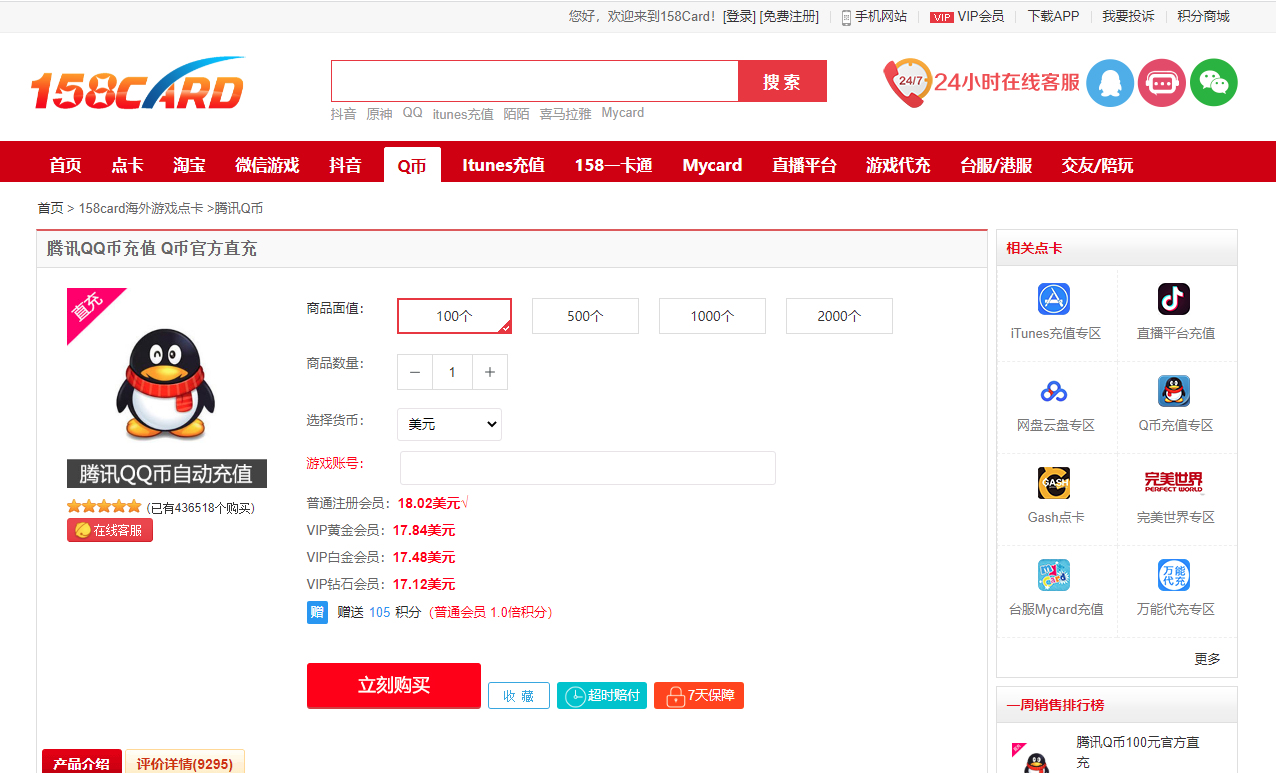Open the 网盘云盘专区 cloud icon
Screen dimensions: 1276x773
(1054, 391)
